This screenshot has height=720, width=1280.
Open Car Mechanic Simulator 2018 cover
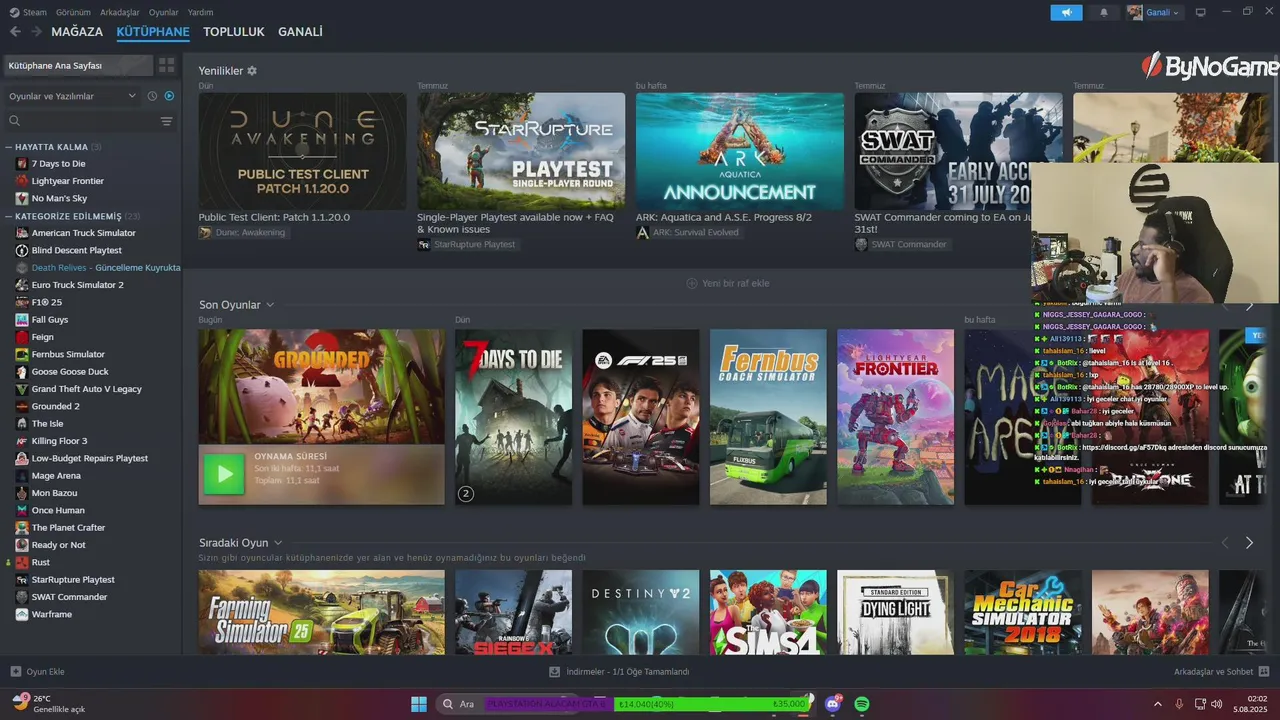pyautogui.click(x=1023, y=612)
